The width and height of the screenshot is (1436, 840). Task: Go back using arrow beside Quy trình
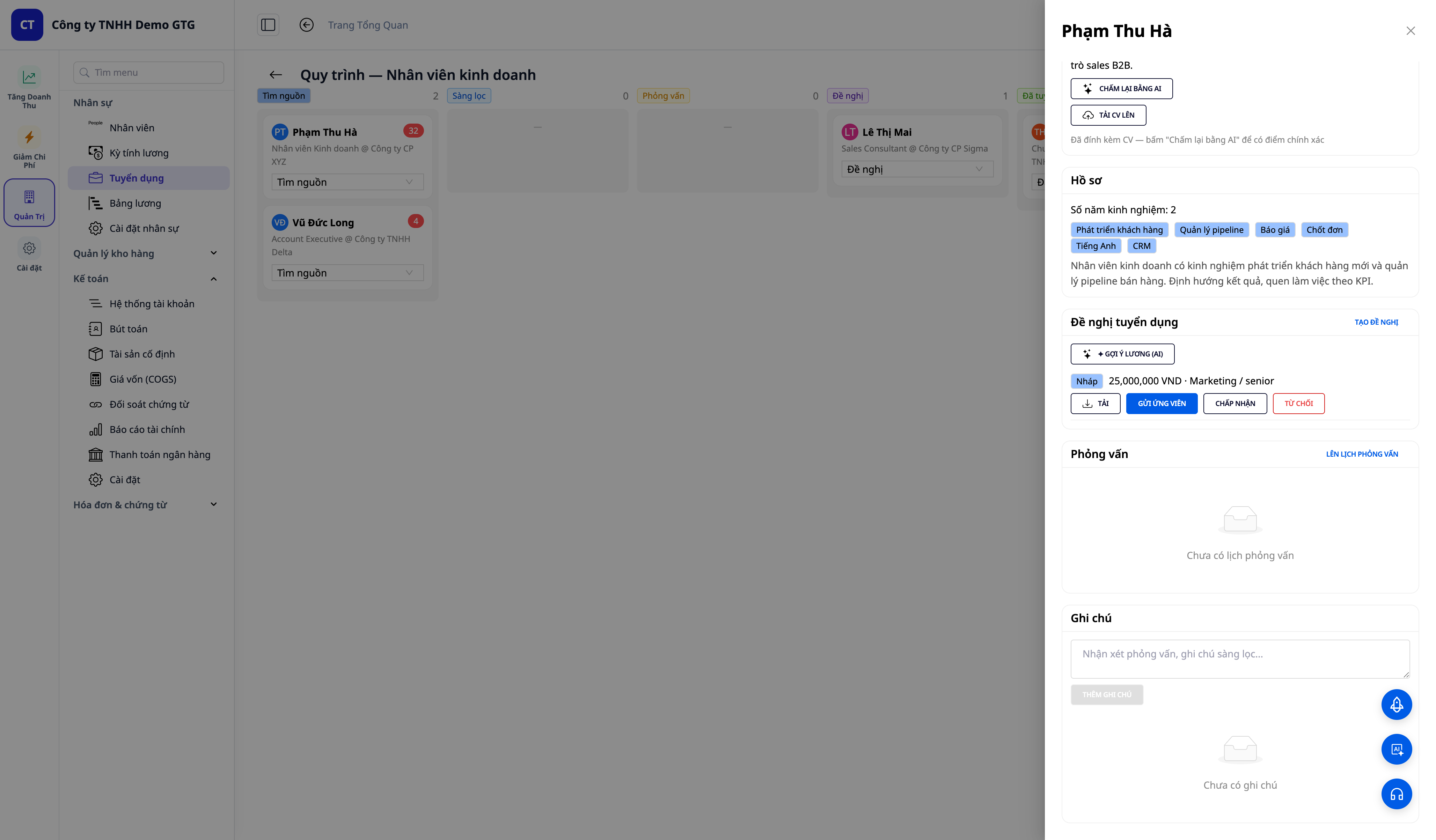(276, 75)
